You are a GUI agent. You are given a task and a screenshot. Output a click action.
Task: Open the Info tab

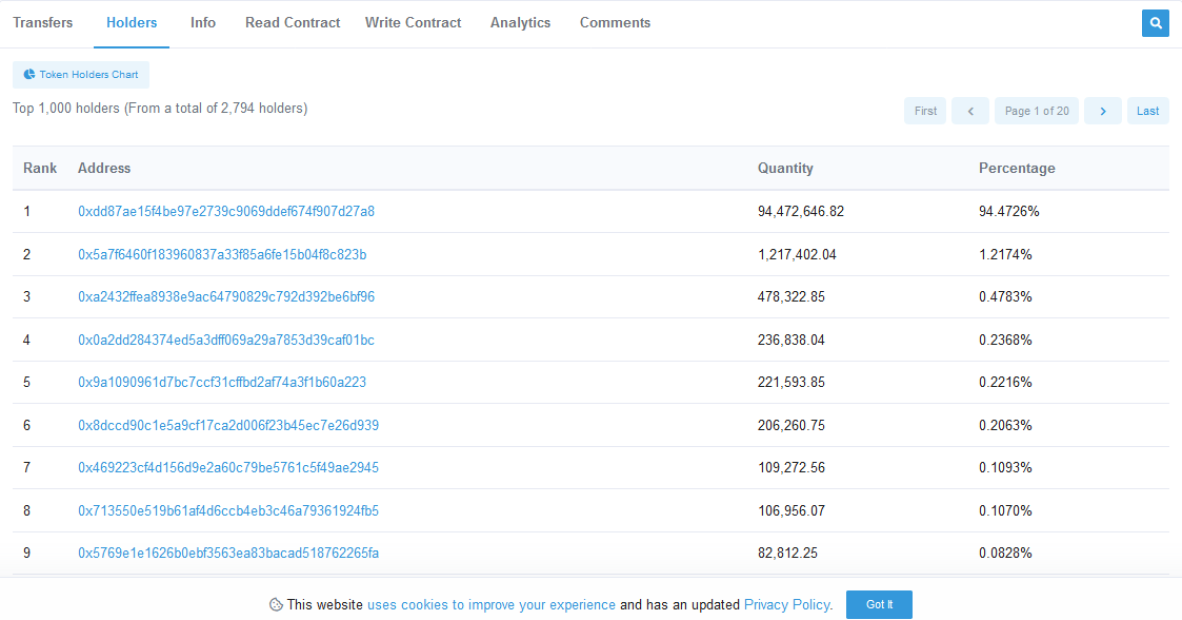(203, 23)
